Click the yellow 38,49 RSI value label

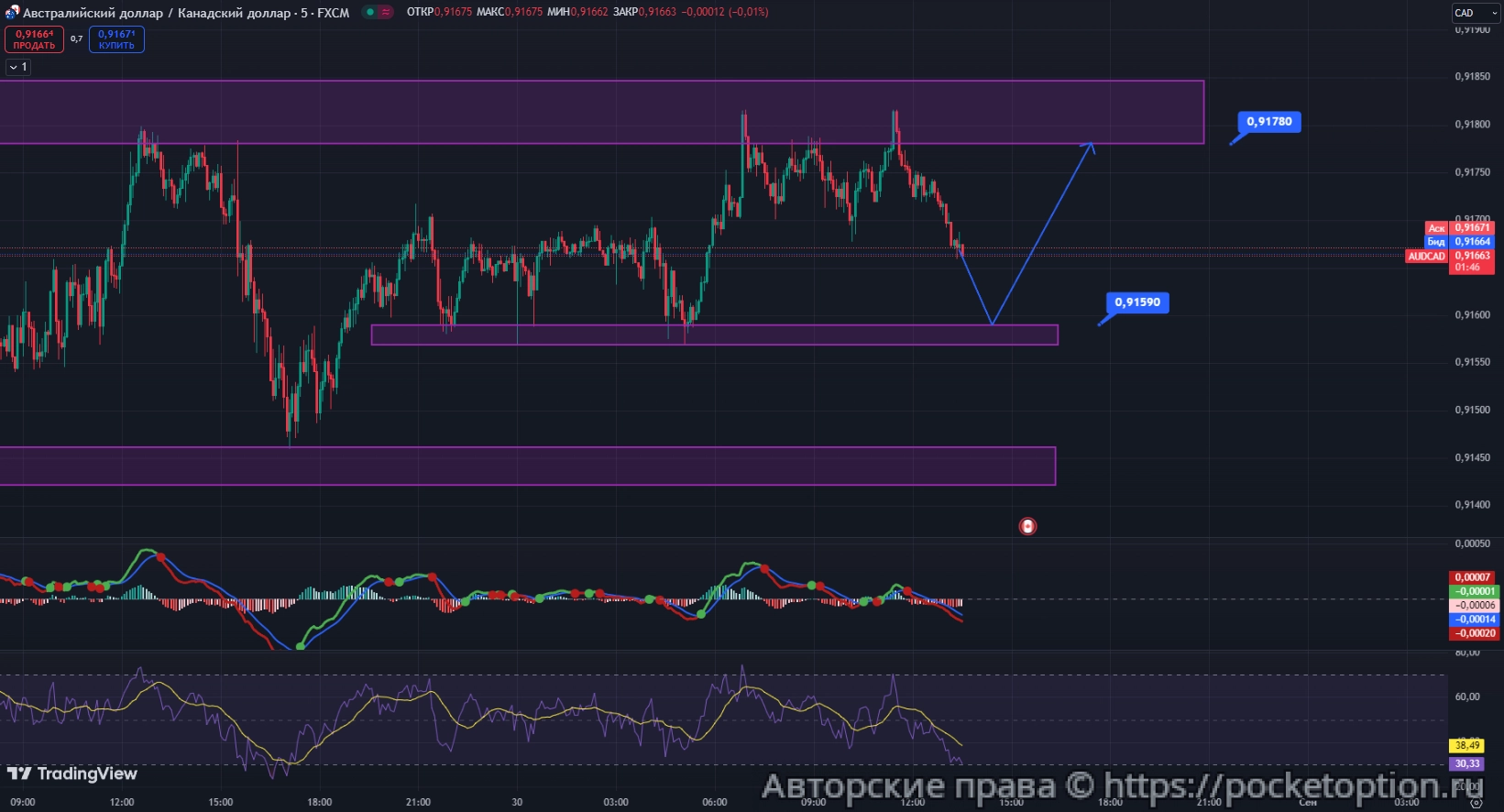(1466, 746)
